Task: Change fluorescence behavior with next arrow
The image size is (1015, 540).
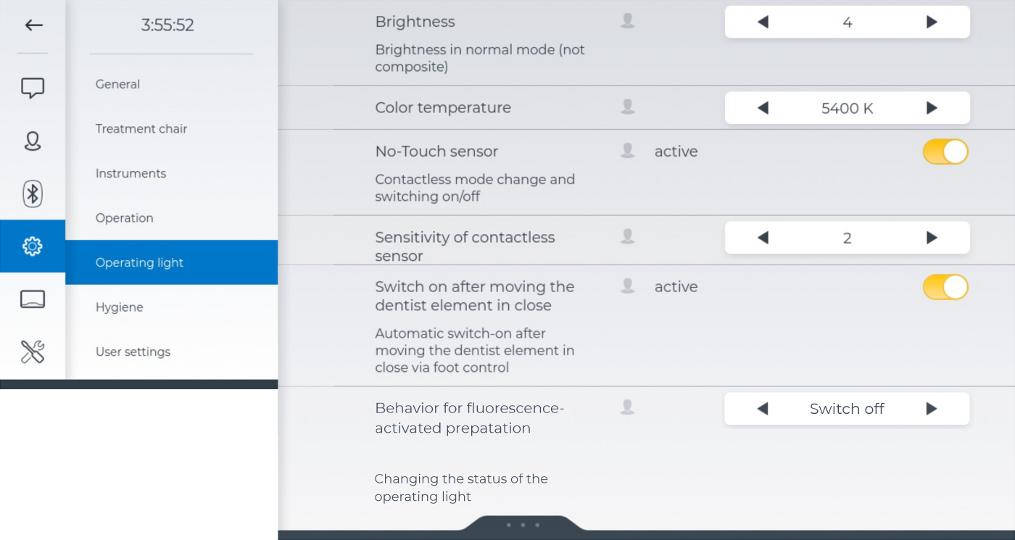Action: click(x=932, y=409)
